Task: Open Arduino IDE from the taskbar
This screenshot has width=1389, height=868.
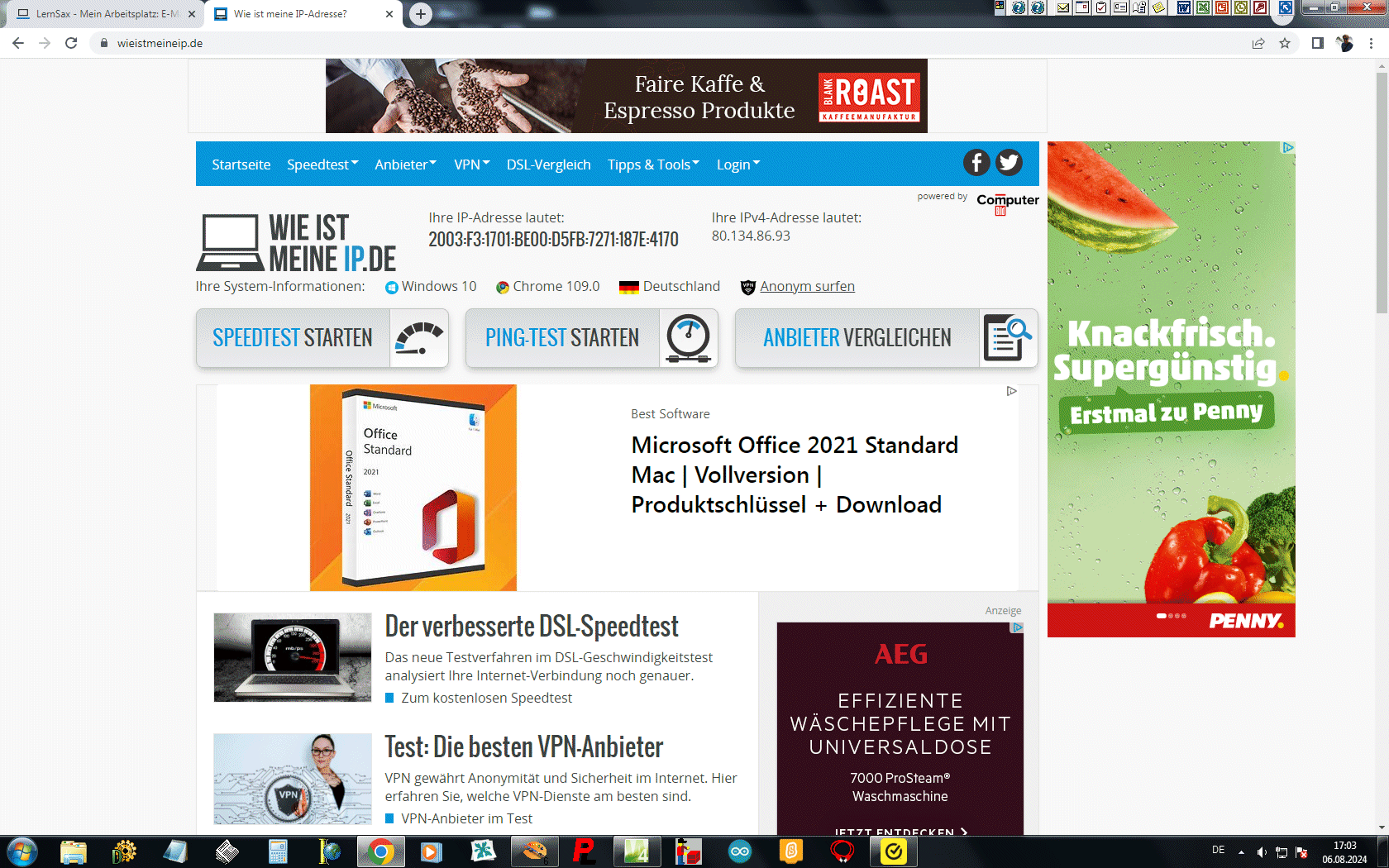Action: 740,851
